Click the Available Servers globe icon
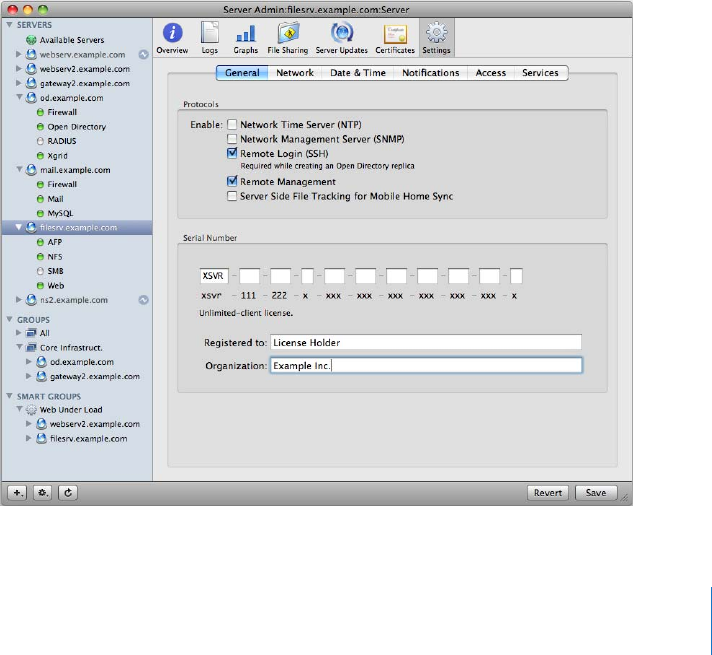Image resolution: width=712 pixels, height=655 pixels. (31, 40)
